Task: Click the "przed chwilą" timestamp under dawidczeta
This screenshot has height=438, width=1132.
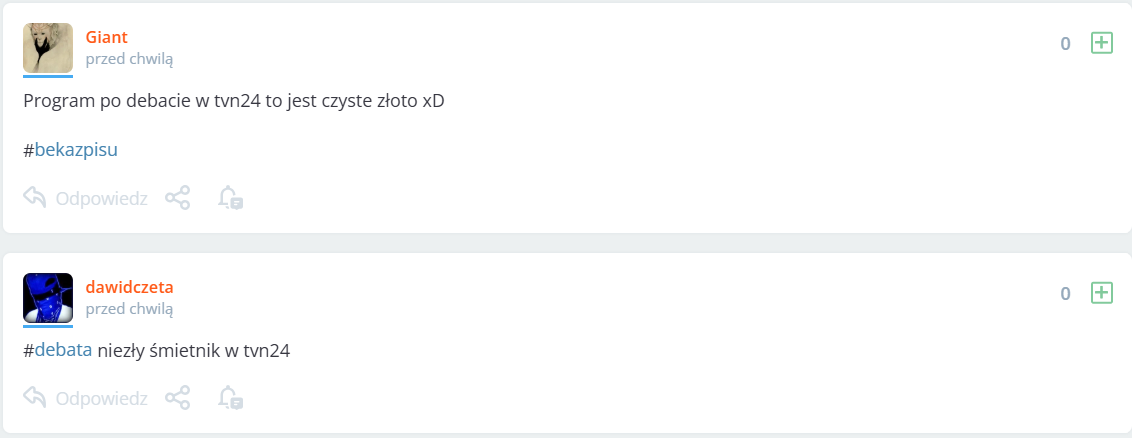Action: click(x=129, y=309)
